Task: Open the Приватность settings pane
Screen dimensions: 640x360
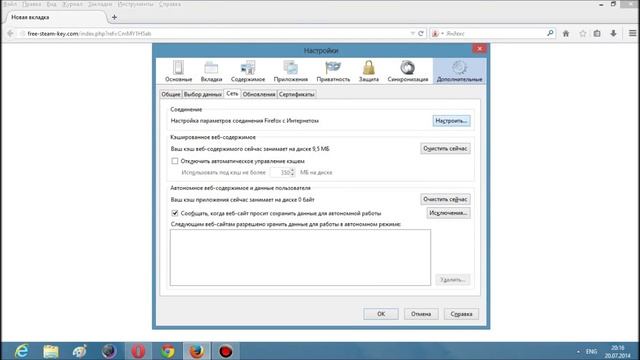Action: [x=333, y=71]
